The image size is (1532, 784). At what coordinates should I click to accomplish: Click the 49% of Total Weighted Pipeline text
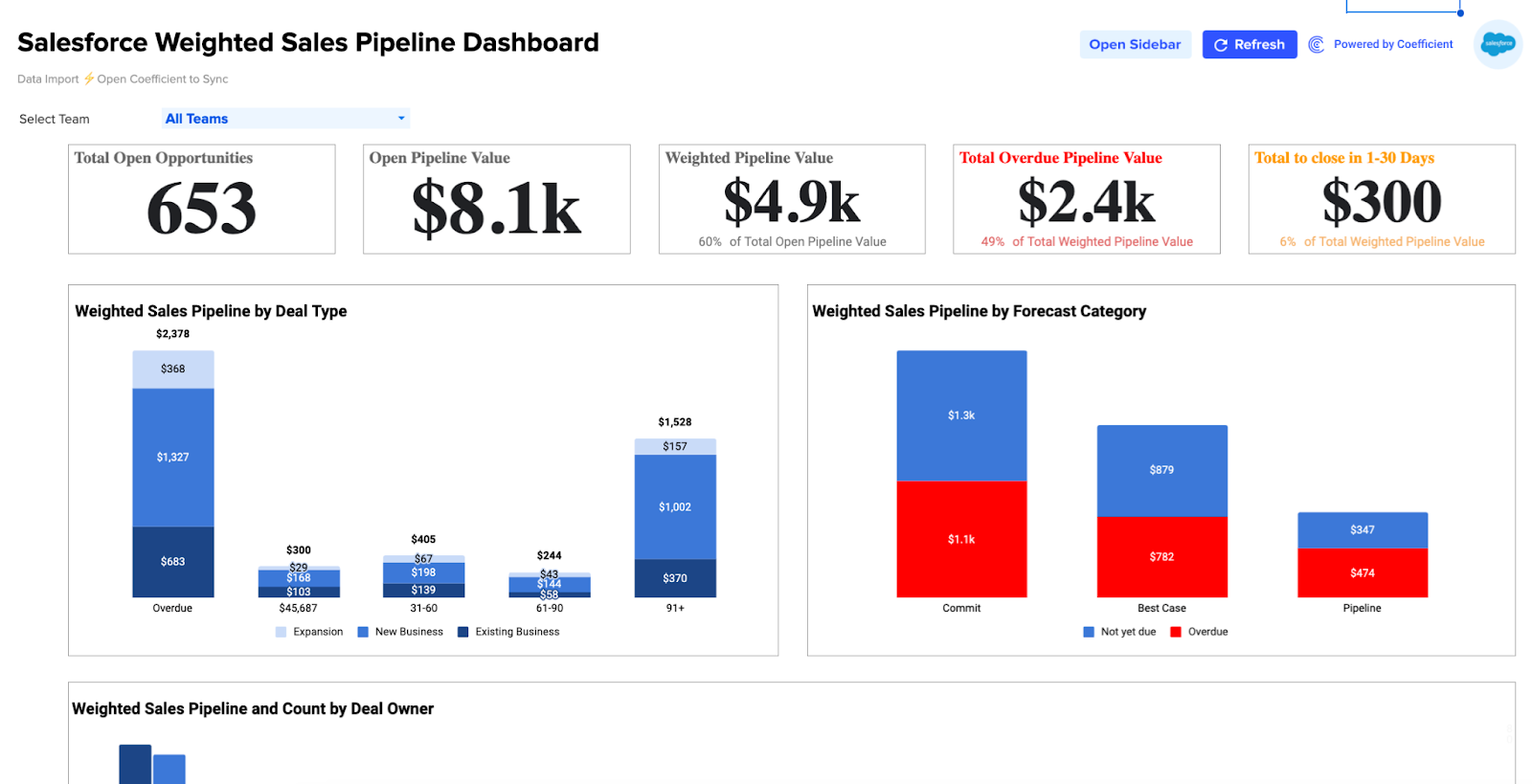[1087, 241]
